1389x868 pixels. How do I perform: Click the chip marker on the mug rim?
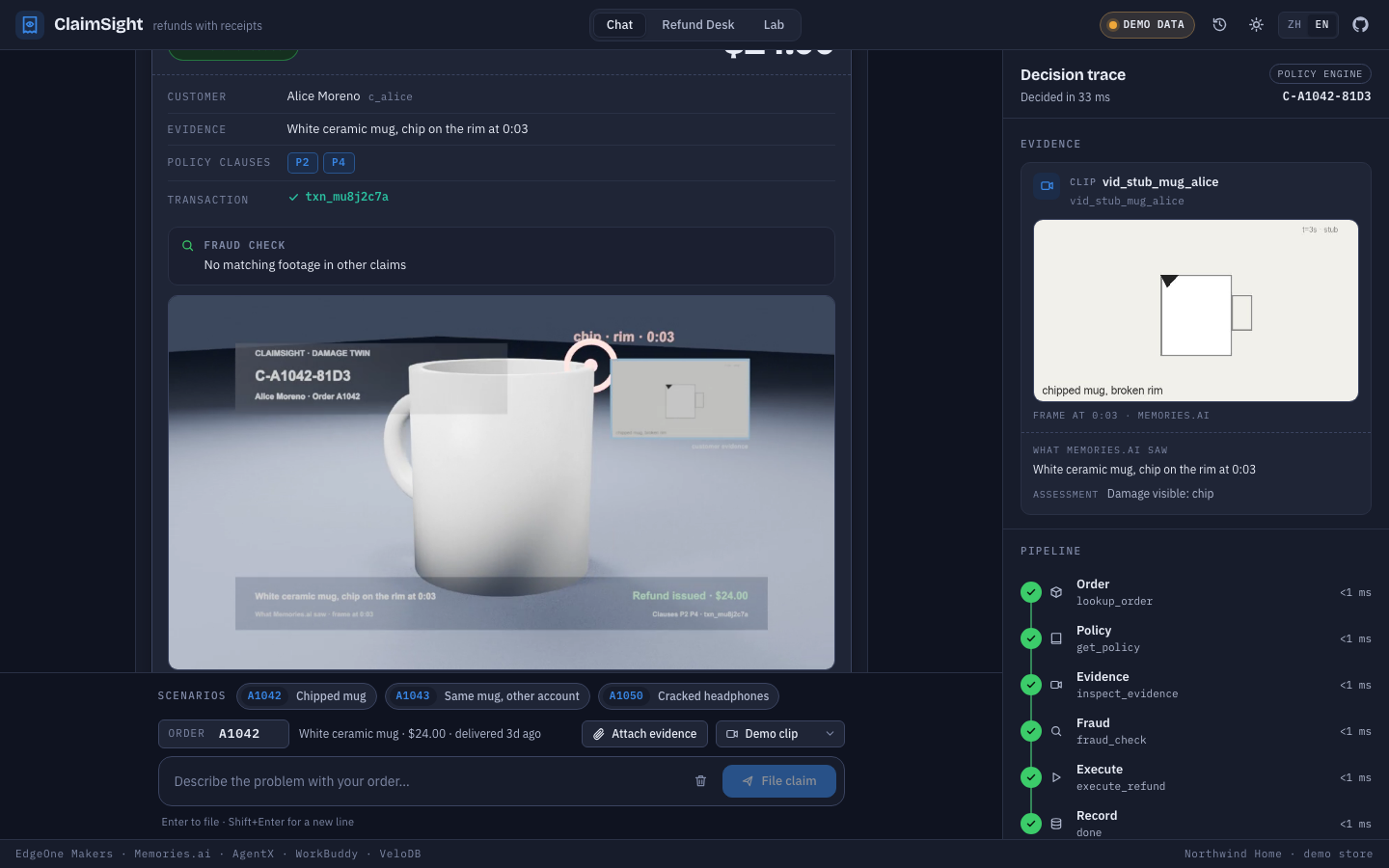[589, 366]
